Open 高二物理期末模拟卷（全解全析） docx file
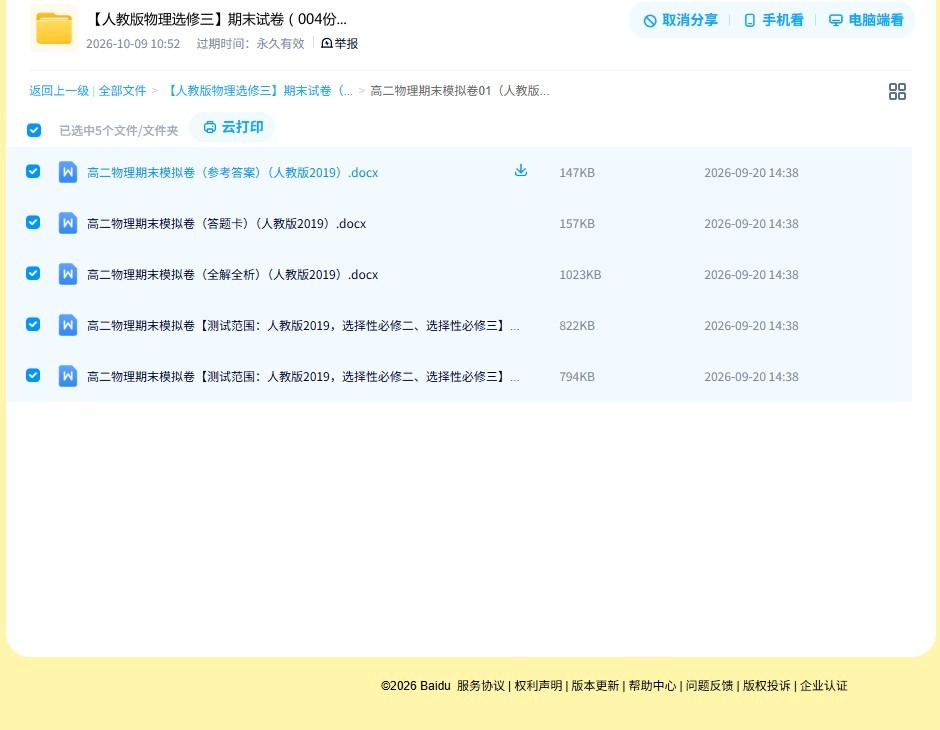 pos(233,274)
